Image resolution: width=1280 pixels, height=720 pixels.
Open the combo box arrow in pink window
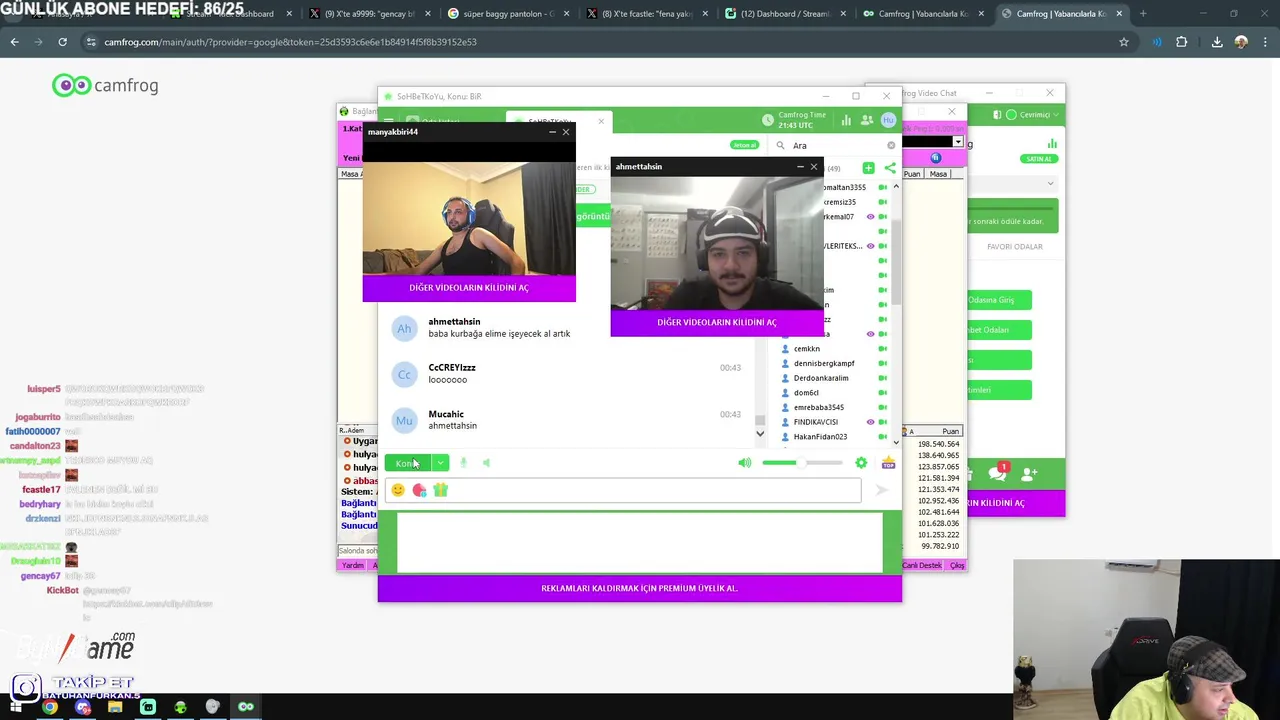pos(957,142)
